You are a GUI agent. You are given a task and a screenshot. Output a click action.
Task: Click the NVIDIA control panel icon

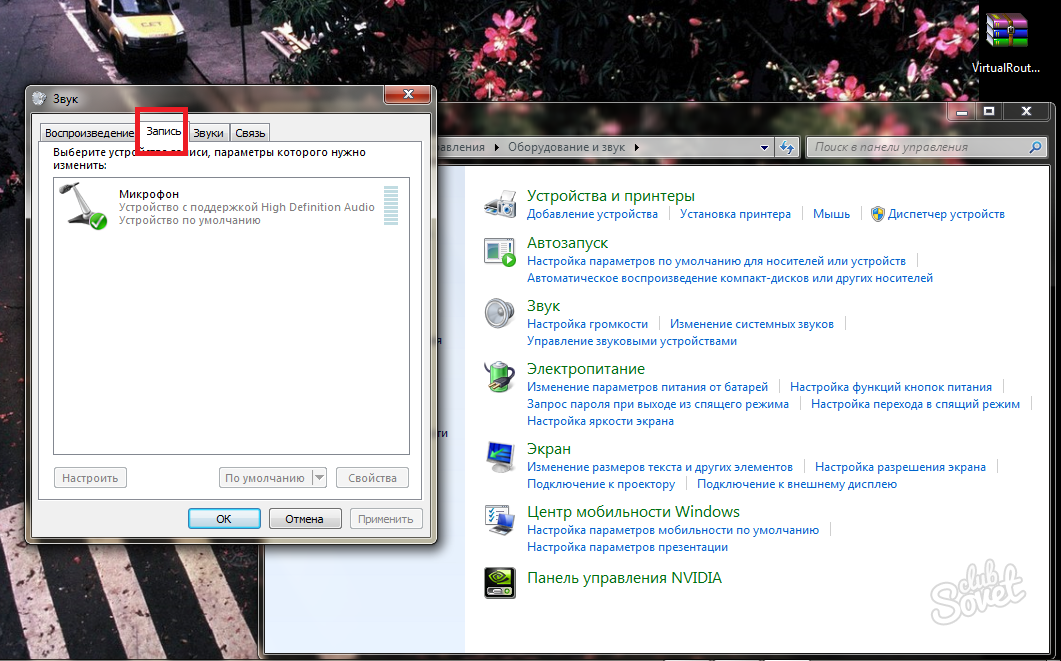[x=500, y=582]
